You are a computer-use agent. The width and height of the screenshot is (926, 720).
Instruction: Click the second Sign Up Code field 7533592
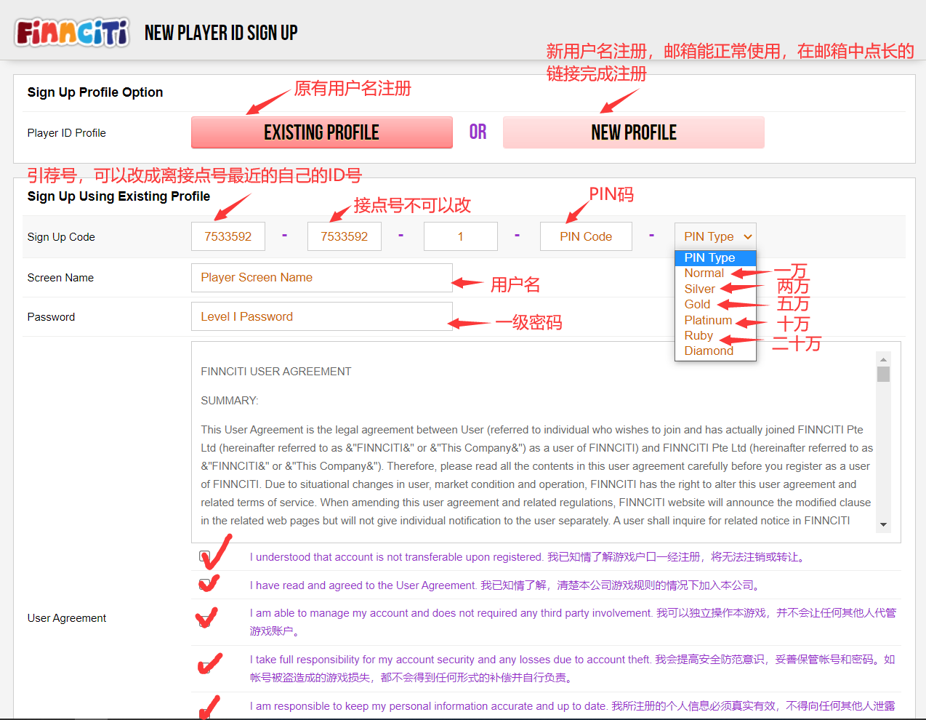click(x=344, y=236)
